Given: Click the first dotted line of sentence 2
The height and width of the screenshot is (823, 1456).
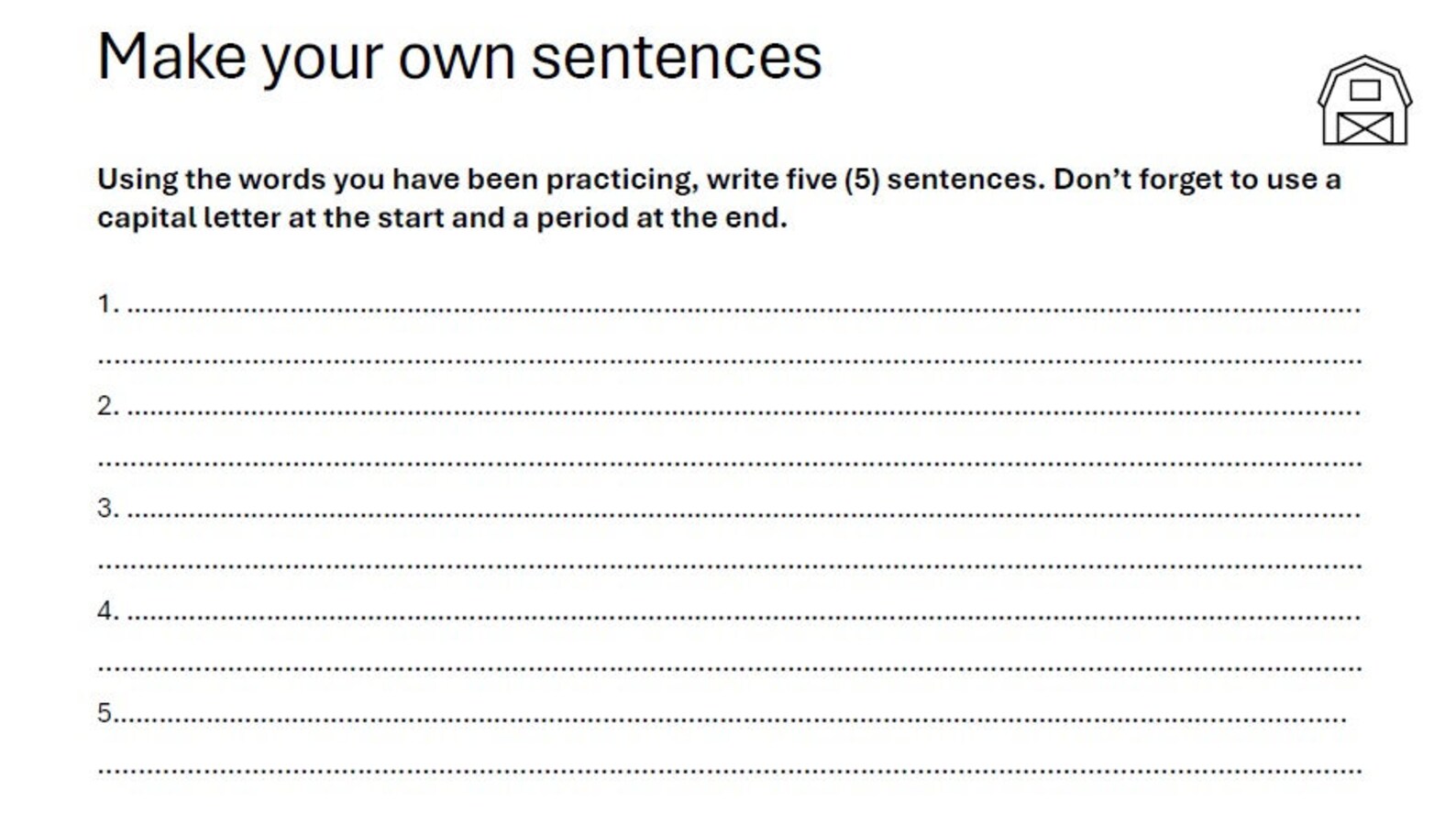Looking at the screenshot, I should (x=744, y=412).
